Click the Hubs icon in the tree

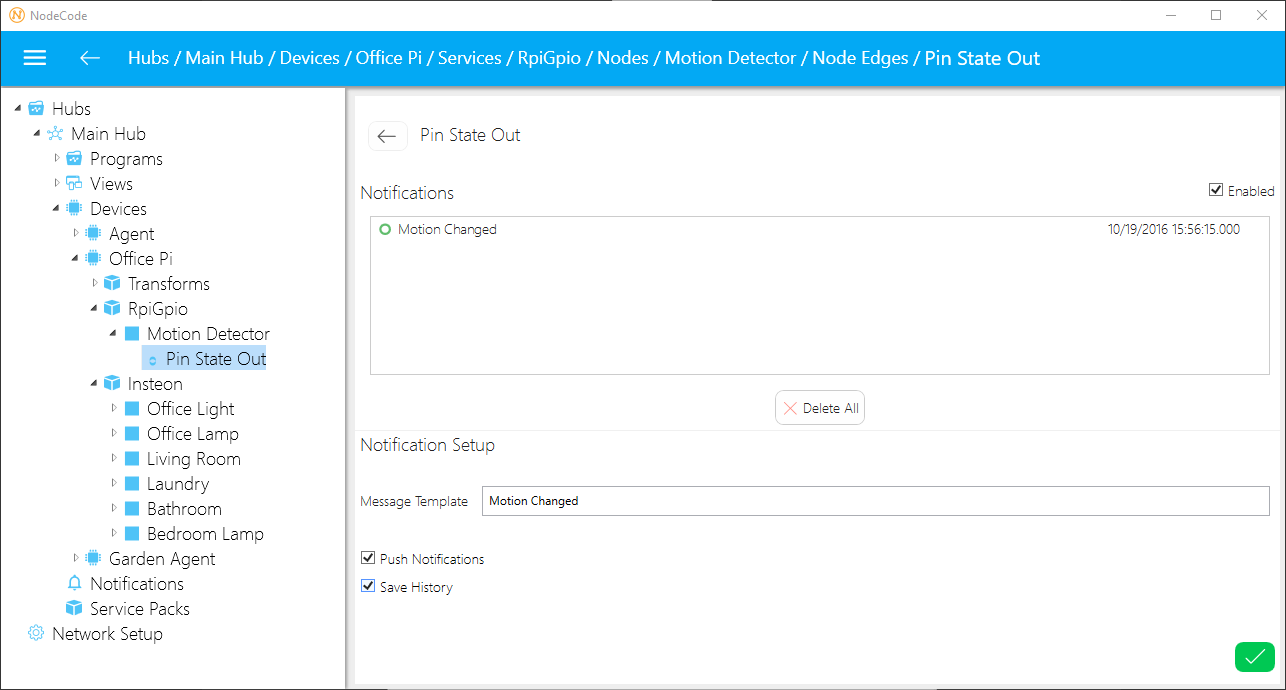pos(36,109)
